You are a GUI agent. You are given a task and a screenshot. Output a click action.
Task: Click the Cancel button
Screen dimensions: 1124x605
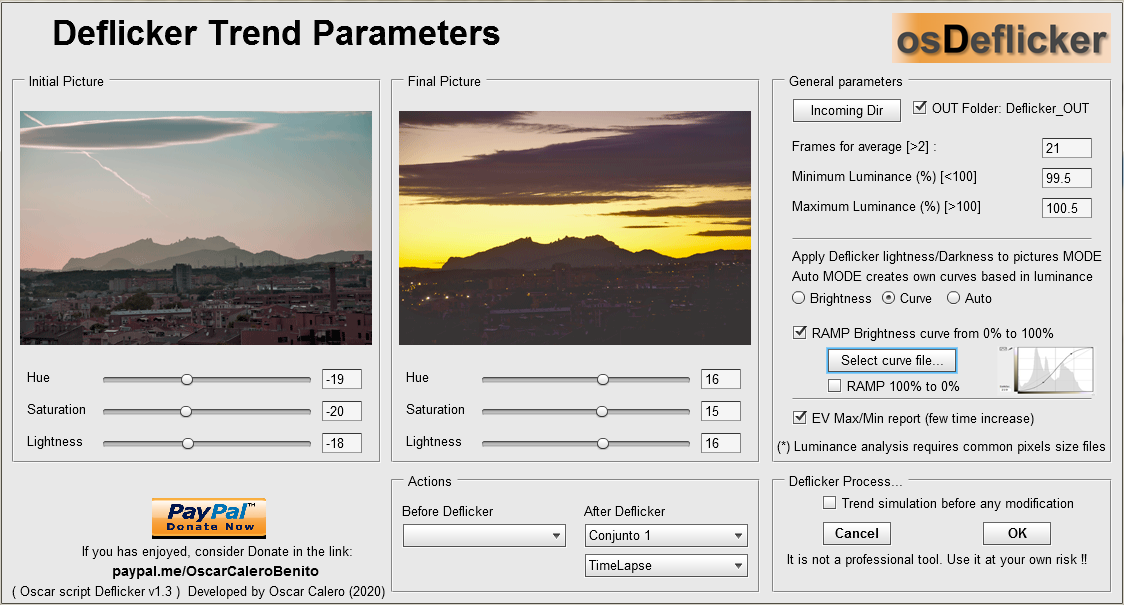point(857,533)
